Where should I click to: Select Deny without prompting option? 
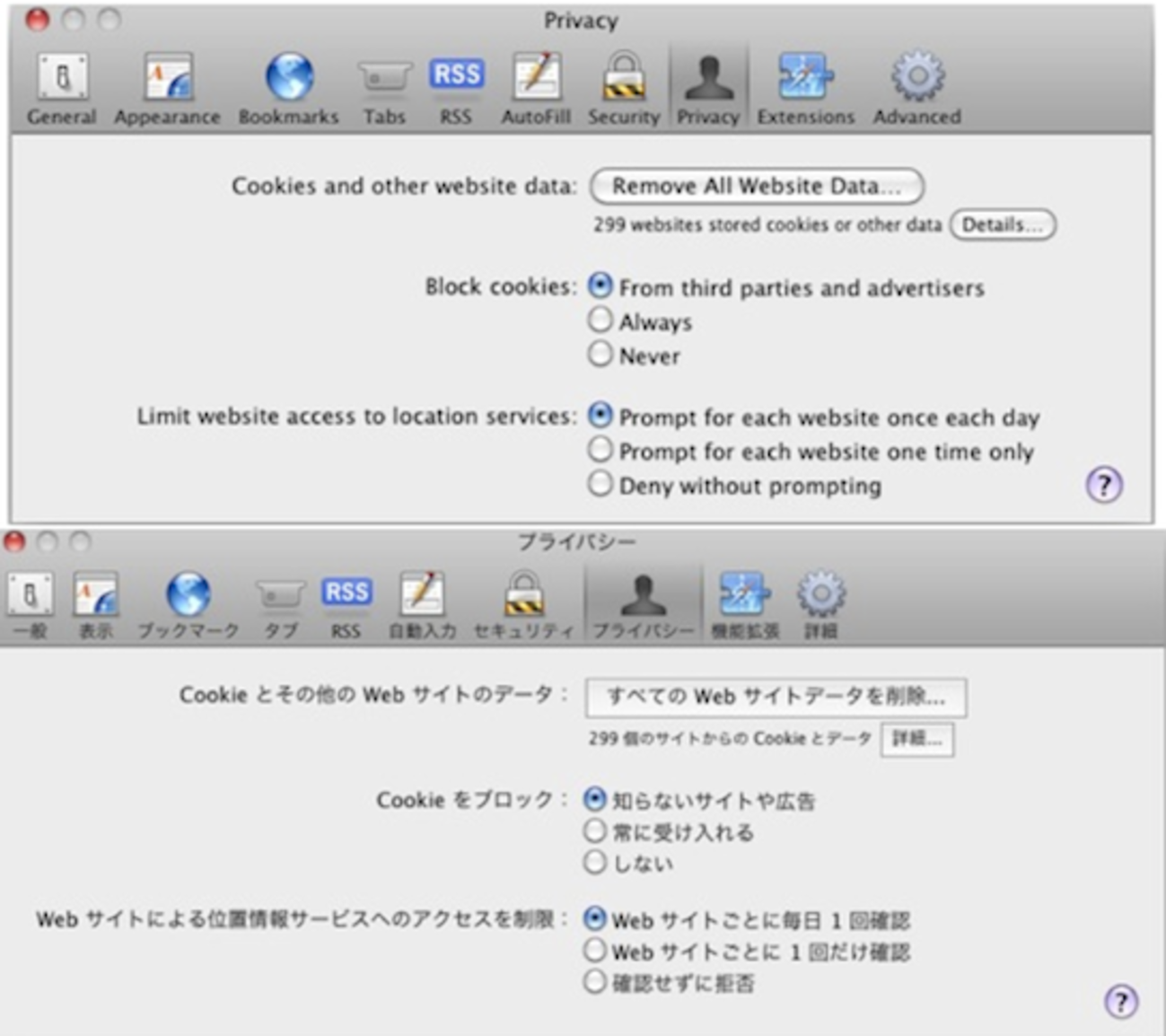pyautogui.click(x=600, y=485)
